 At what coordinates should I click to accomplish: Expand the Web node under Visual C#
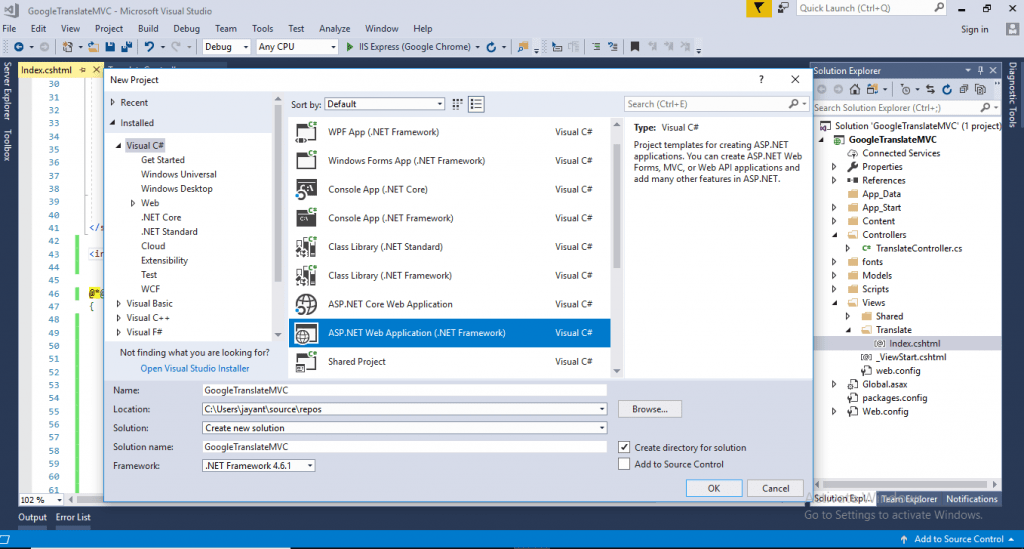click(133, 203)
